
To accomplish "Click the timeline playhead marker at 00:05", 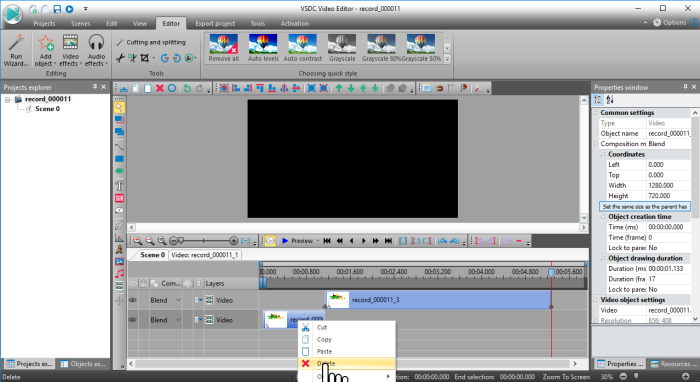I will [551, 272].
